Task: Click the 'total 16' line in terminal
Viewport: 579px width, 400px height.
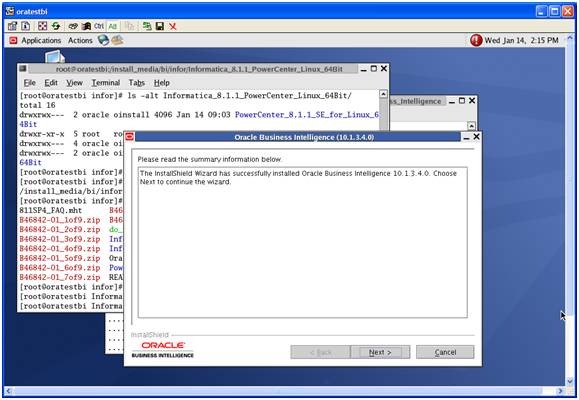Action: click(x=37, y=105)
